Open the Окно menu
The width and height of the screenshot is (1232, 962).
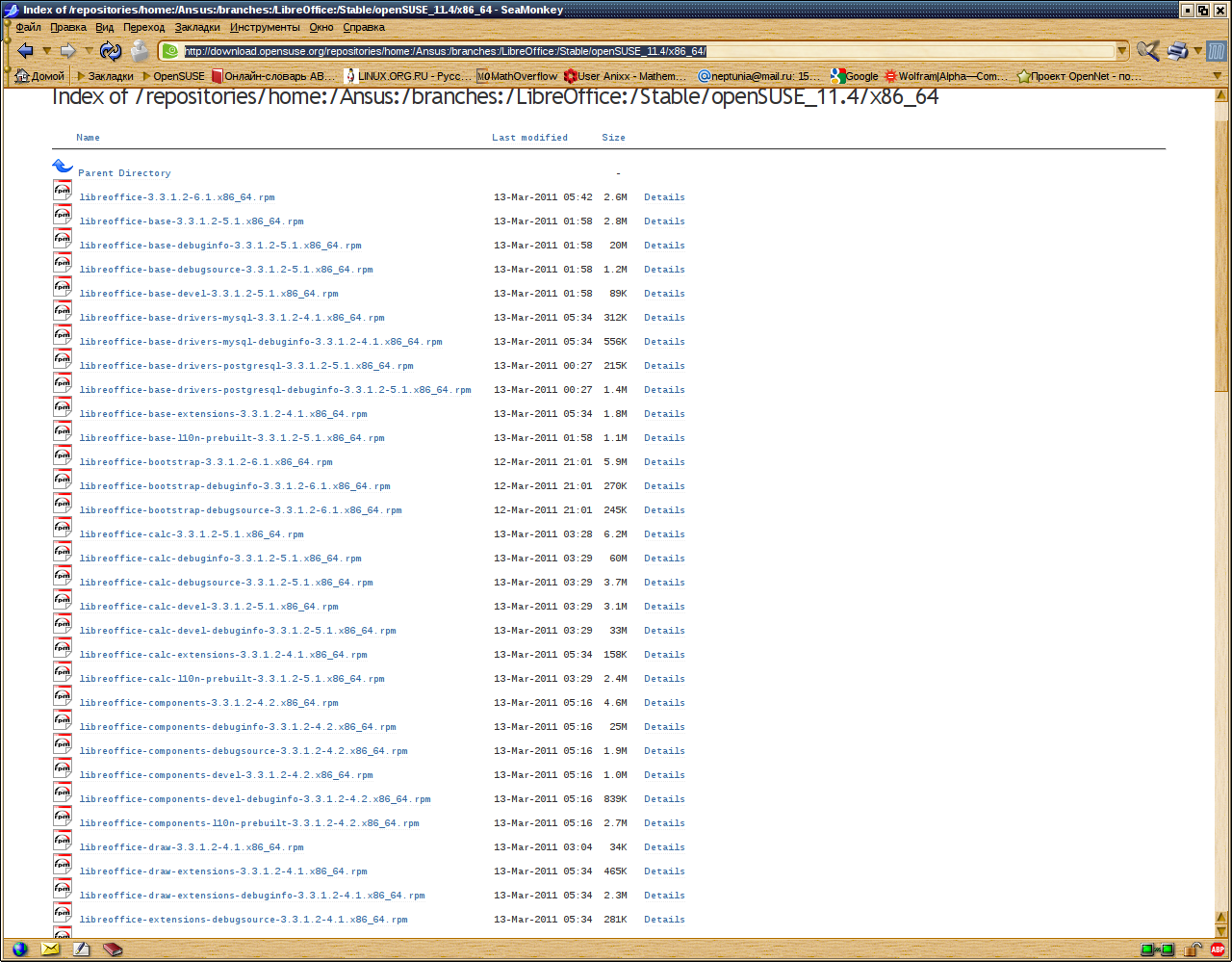pyautogui.click(x=321, y=27)
